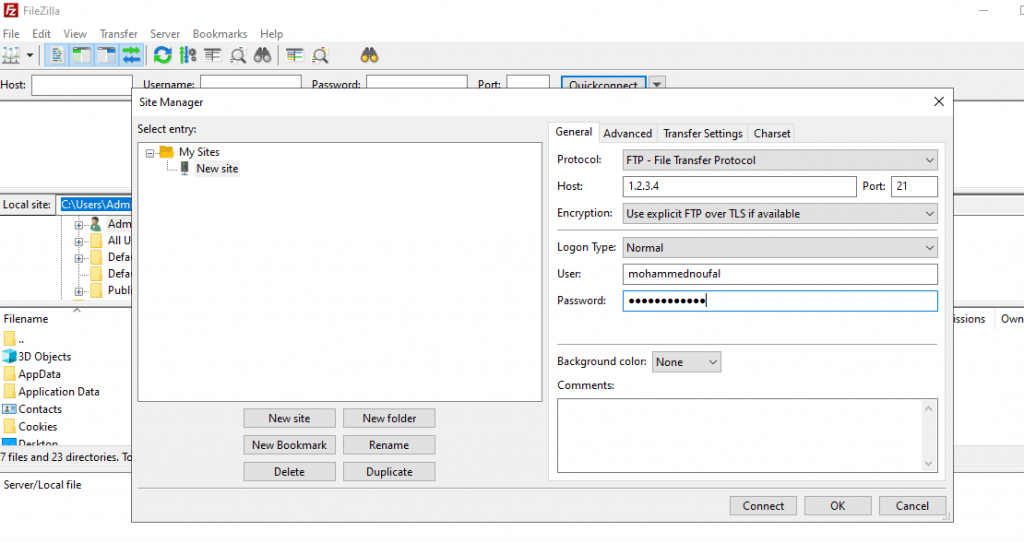Expand the Logon Type dropdown
The height and width of the screenshot is (543, 1024).
780,247
